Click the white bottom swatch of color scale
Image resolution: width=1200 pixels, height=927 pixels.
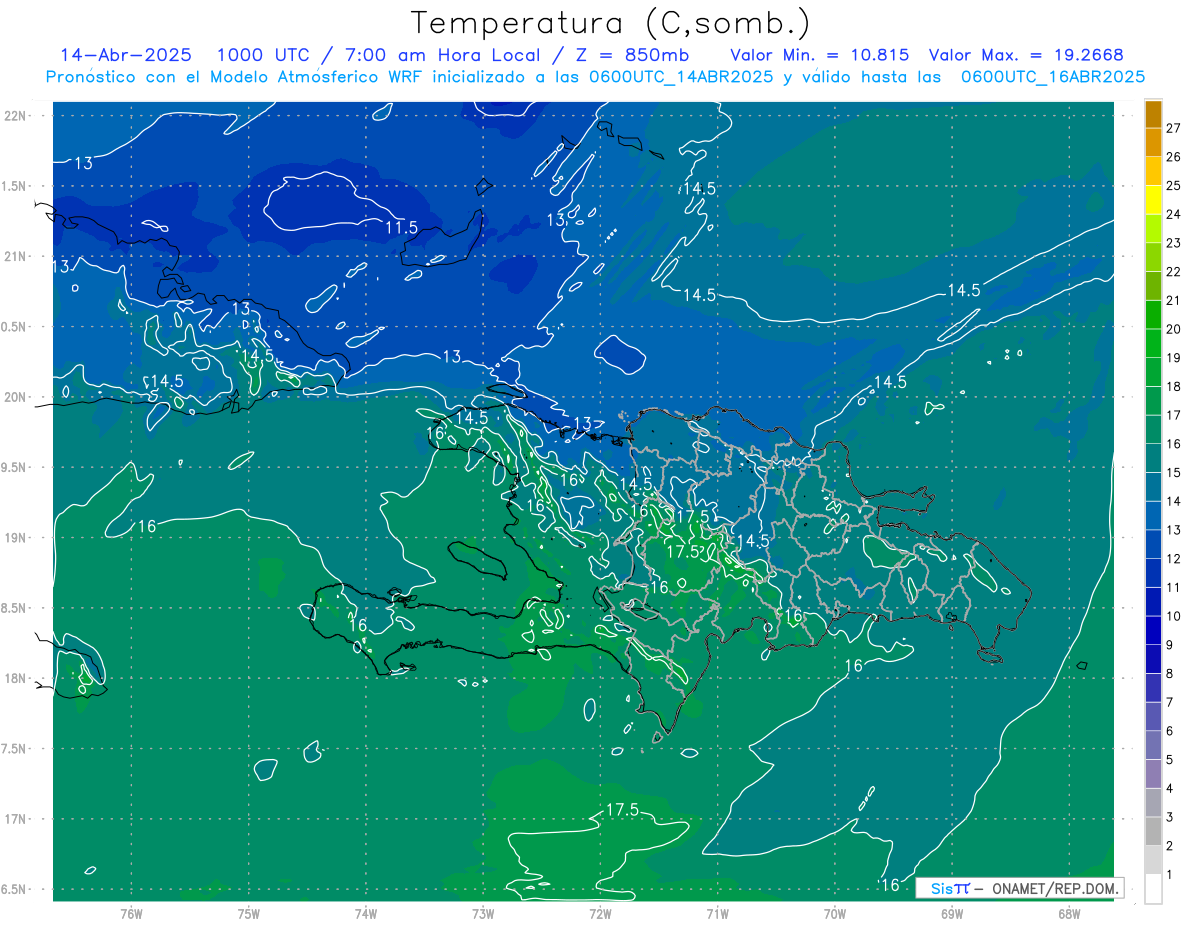coord(1153,889)
